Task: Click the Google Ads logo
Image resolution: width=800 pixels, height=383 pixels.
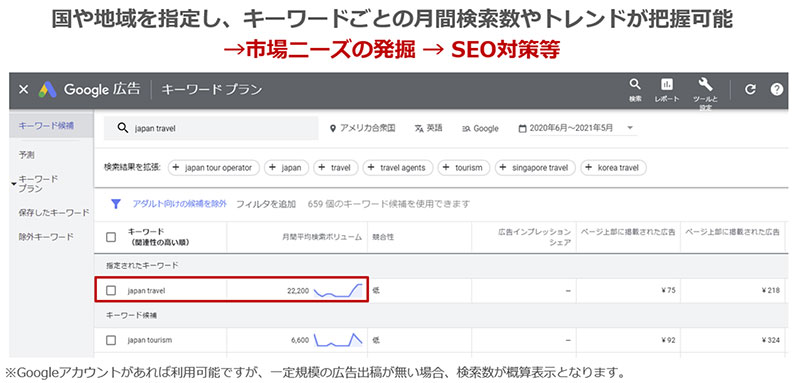Action: (x=48, y=90)
